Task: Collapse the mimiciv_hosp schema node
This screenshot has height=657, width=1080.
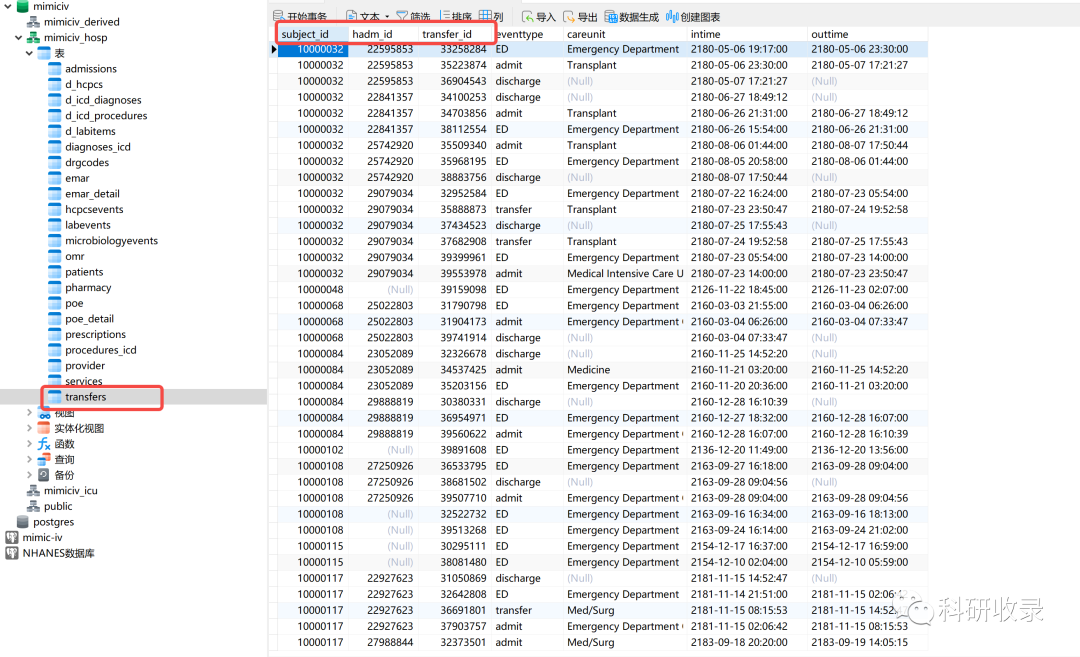Action: coord(19,37)
